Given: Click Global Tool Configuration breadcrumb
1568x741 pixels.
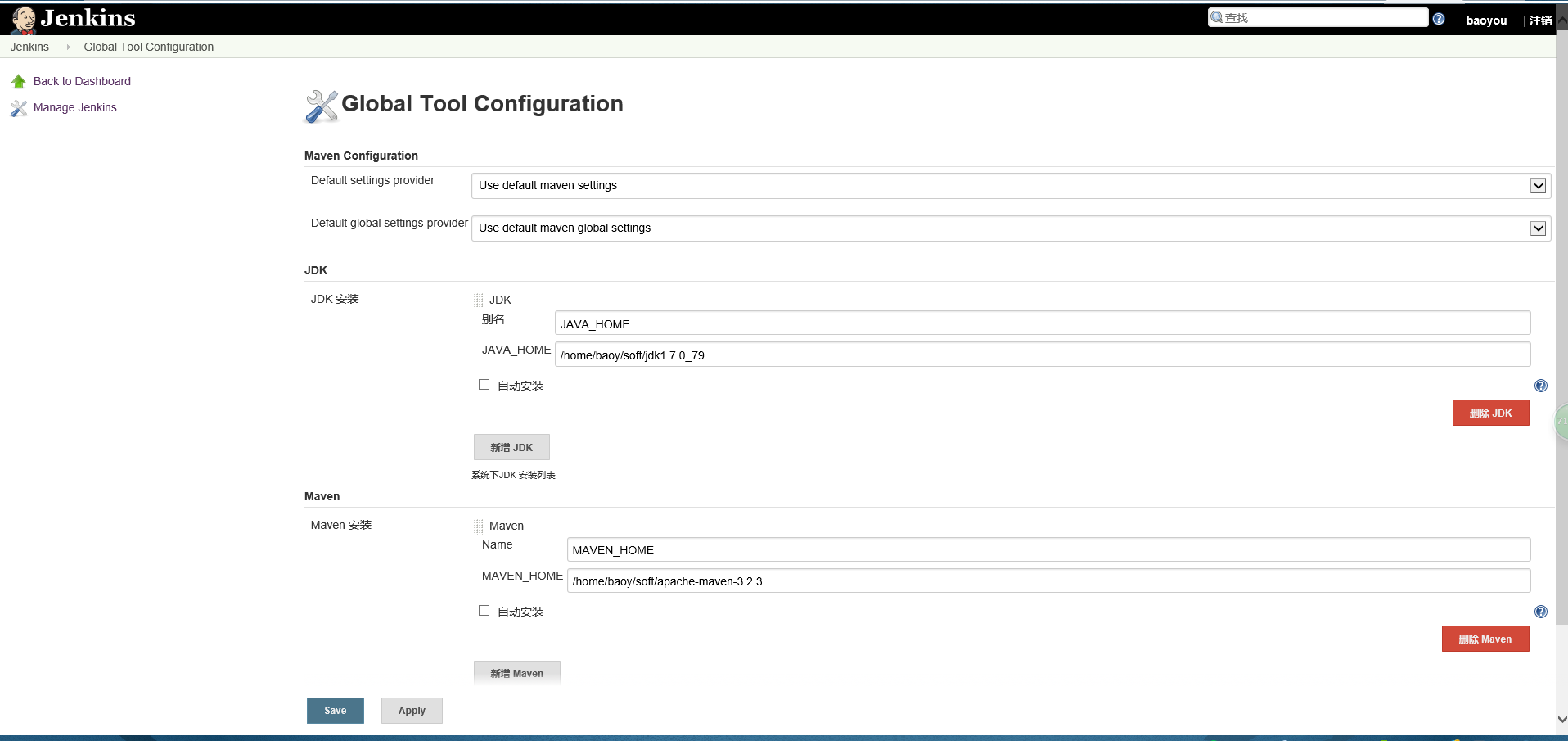Looking at the screenshot, I should pos(149,47).
